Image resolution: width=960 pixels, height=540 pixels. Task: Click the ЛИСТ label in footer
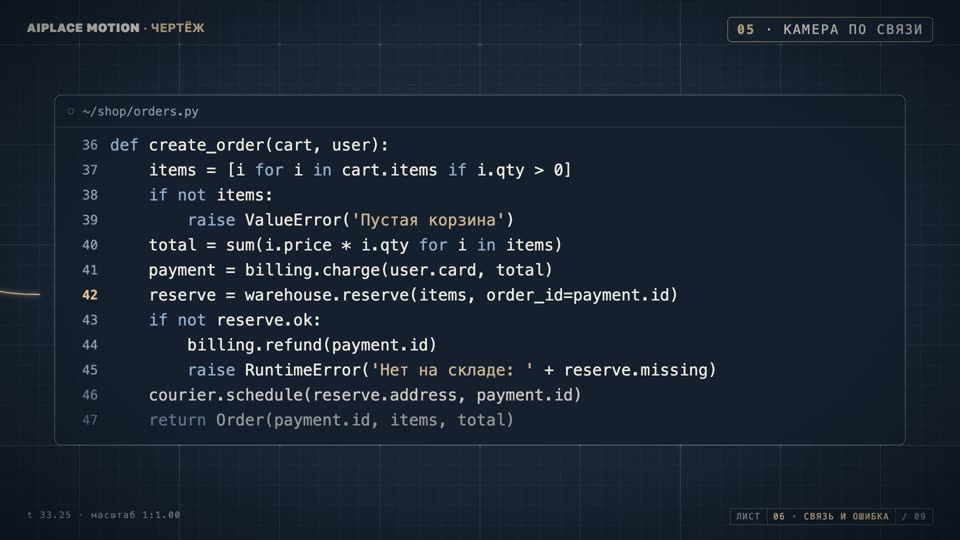pos(748,517)
